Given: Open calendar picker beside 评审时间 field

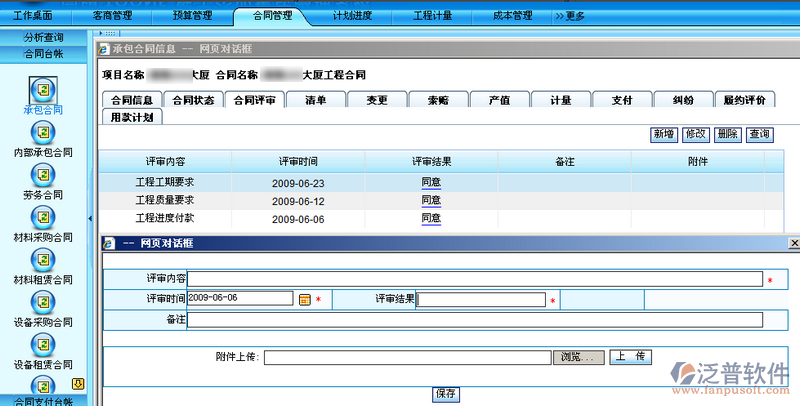Looking at the screenshot, I should click(x=305, y=299).
